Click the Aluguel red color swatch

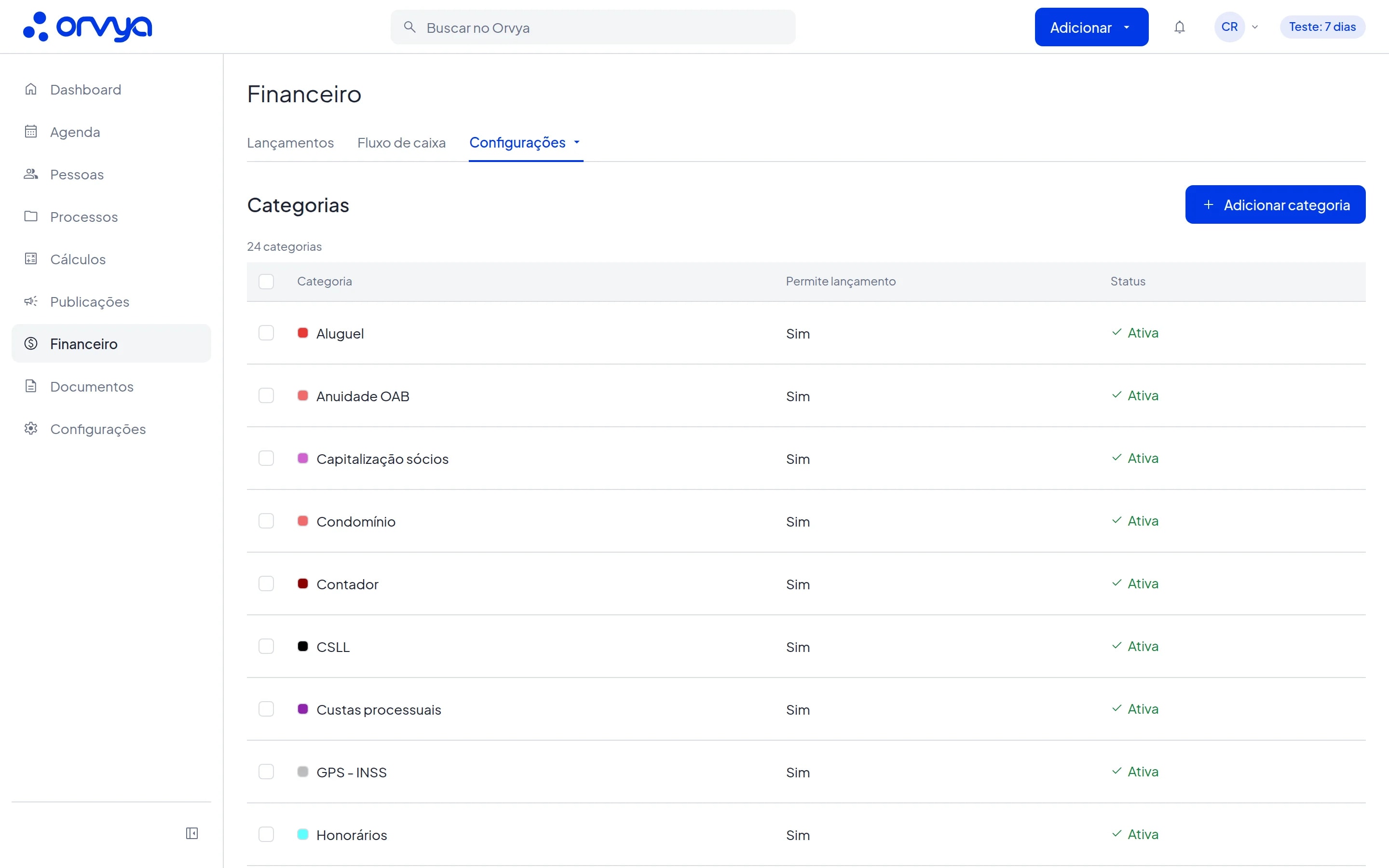coord(303,332)
